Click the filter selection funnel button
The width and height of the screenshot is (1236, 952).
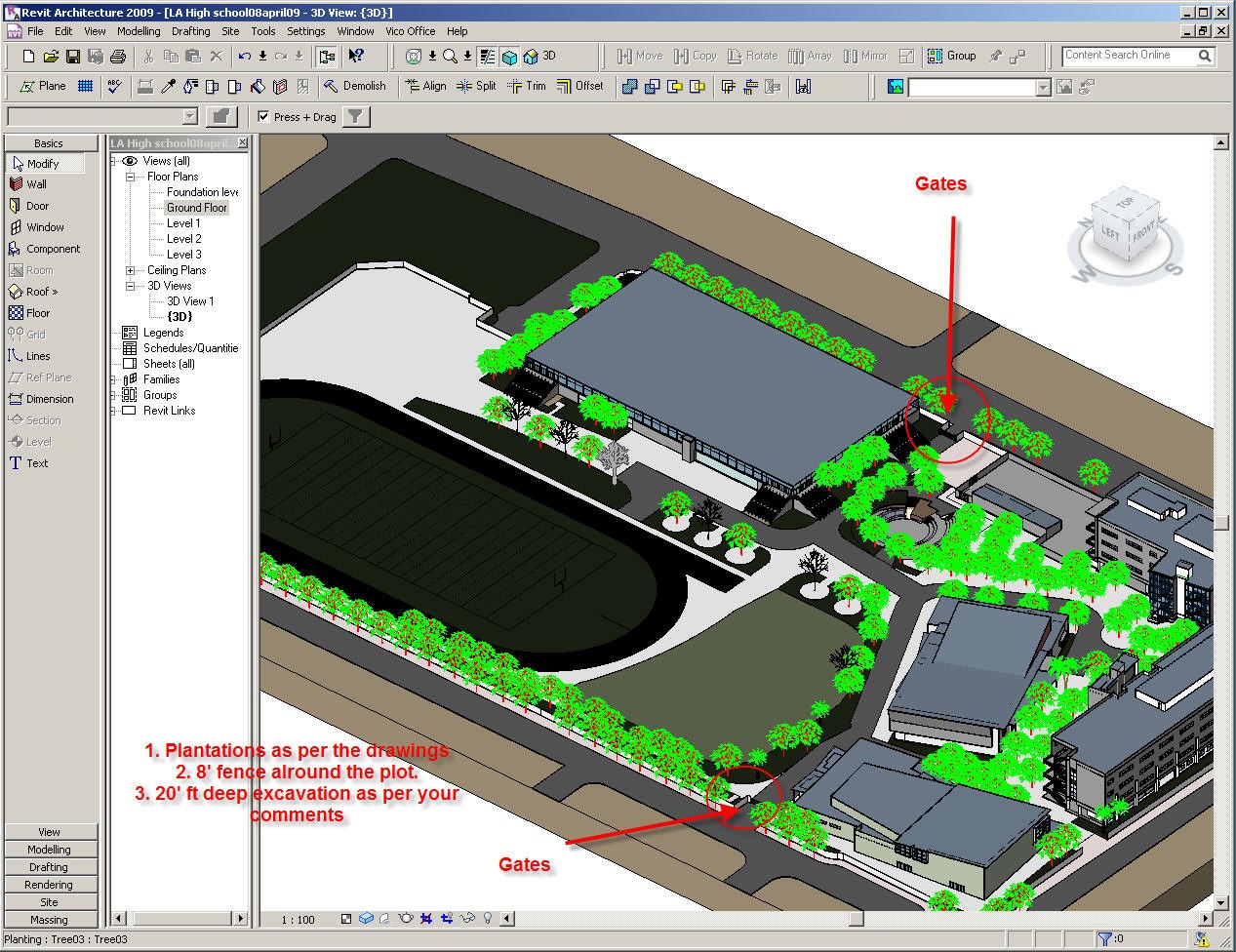(356, 117)
